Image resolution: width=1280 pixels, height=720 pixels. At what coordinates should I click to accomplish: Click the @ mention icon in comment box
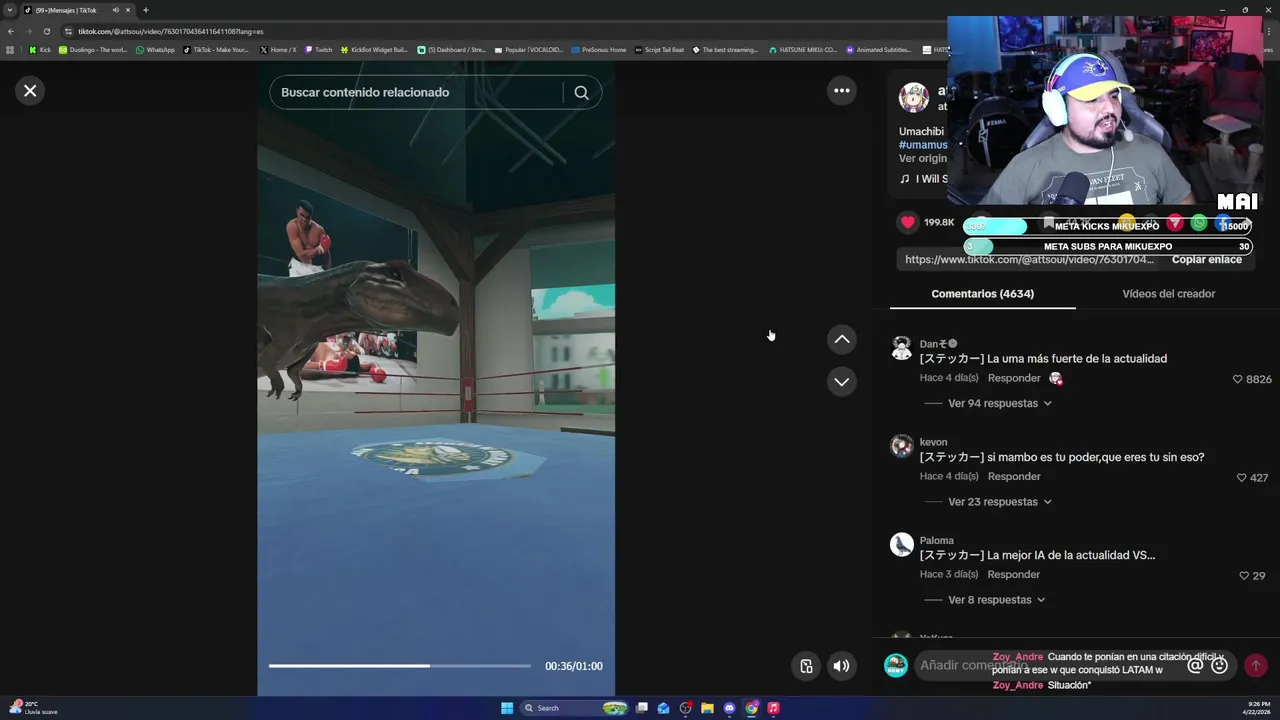pyautogui.click(x=1195, y=665)
